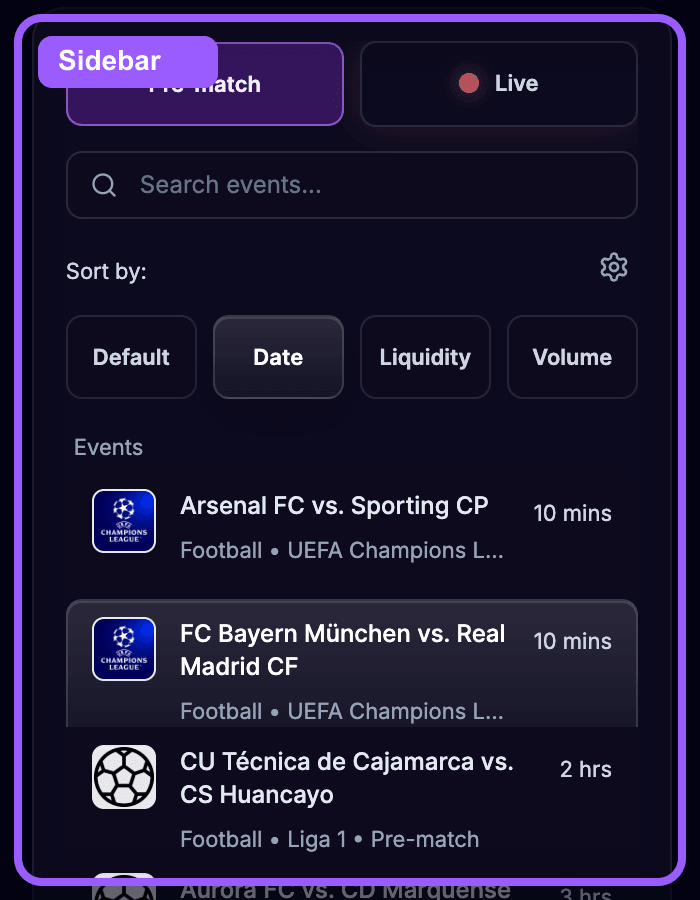
Task: Click the Aurora FC vs. CD Marquense event
Action: pos(350,888)
